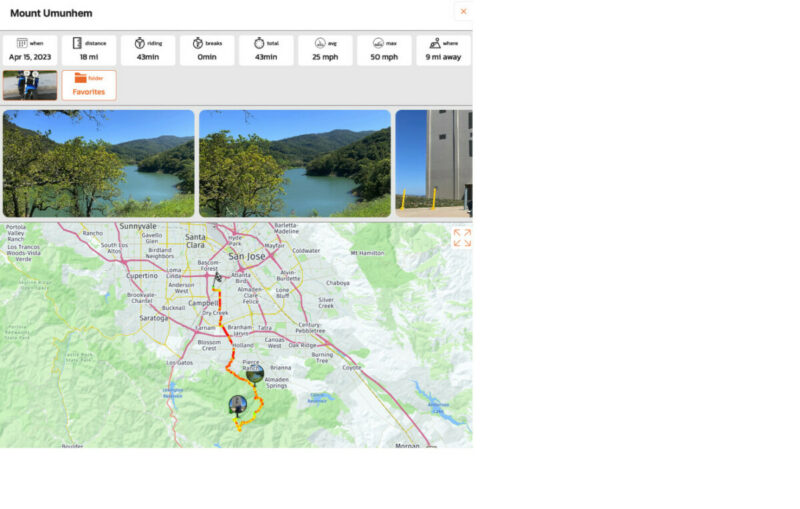Select the 9 mi away stat card
The width and height of the screenshot is (800, 509).
442,51
